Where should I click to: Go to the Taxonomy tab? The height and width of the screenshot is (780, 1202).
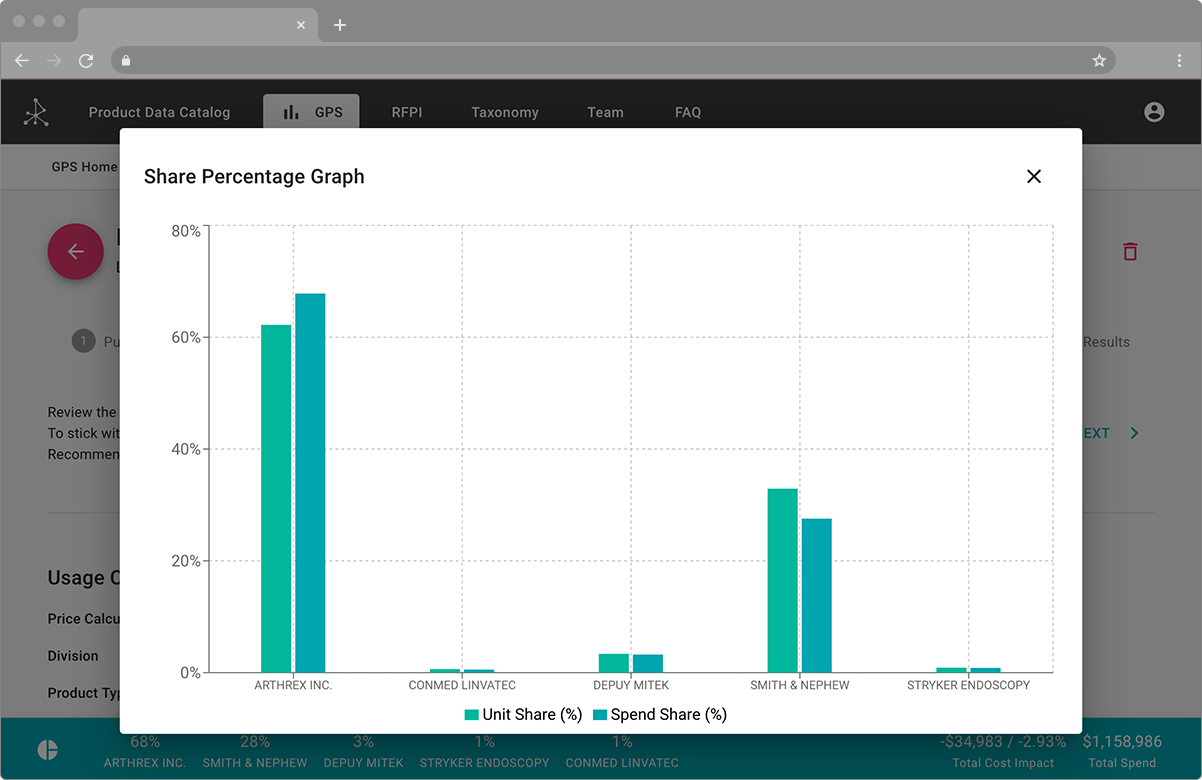[505, 112]
